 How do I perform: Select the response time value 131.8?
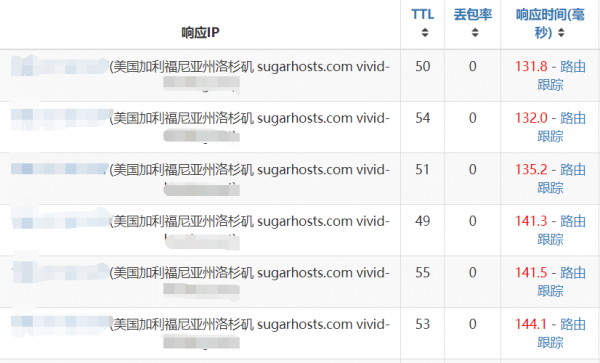pyautogui.click(x=531, y=67)
